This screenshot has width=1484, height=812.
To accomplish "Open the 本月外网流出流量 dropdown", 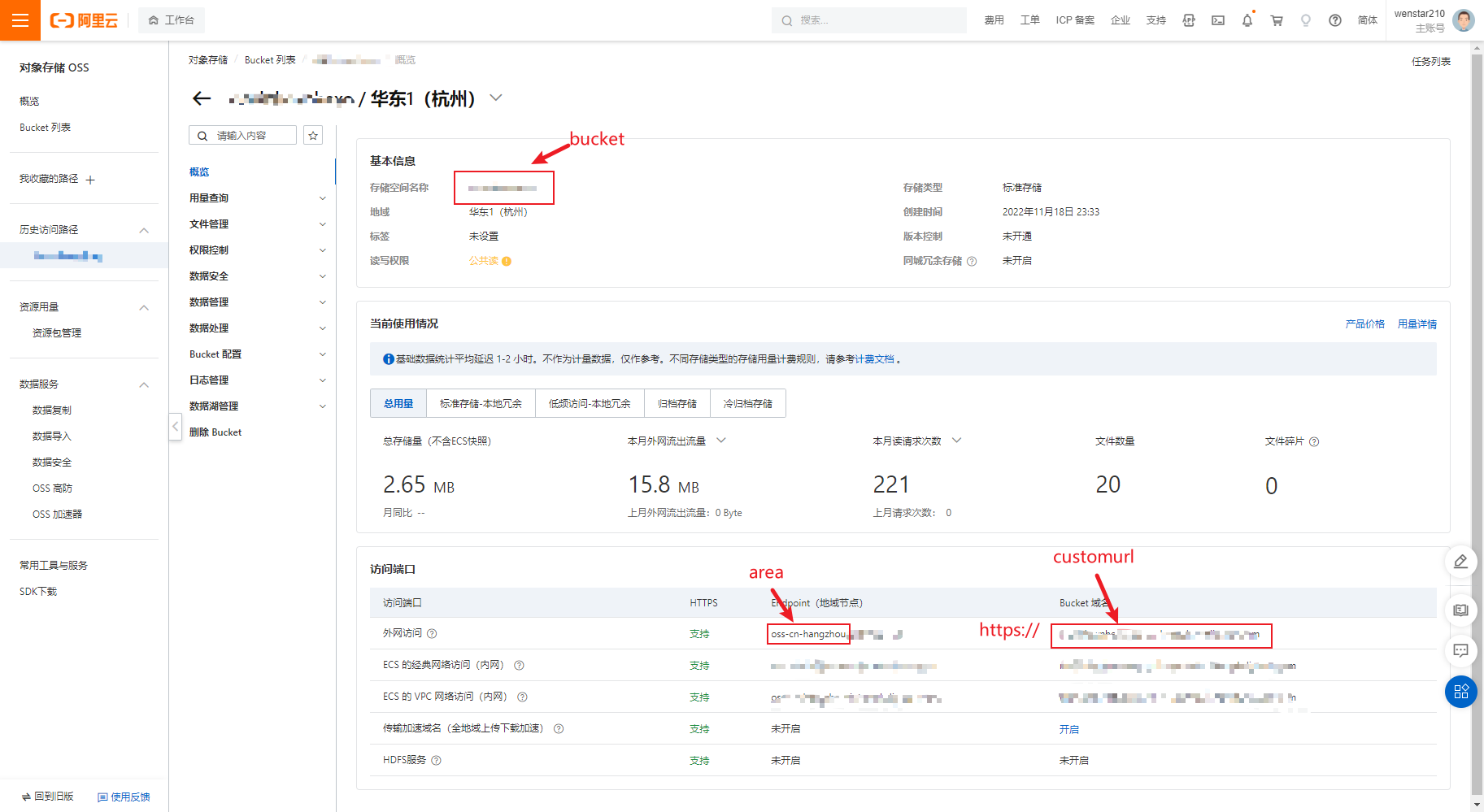I will point(720,441).
